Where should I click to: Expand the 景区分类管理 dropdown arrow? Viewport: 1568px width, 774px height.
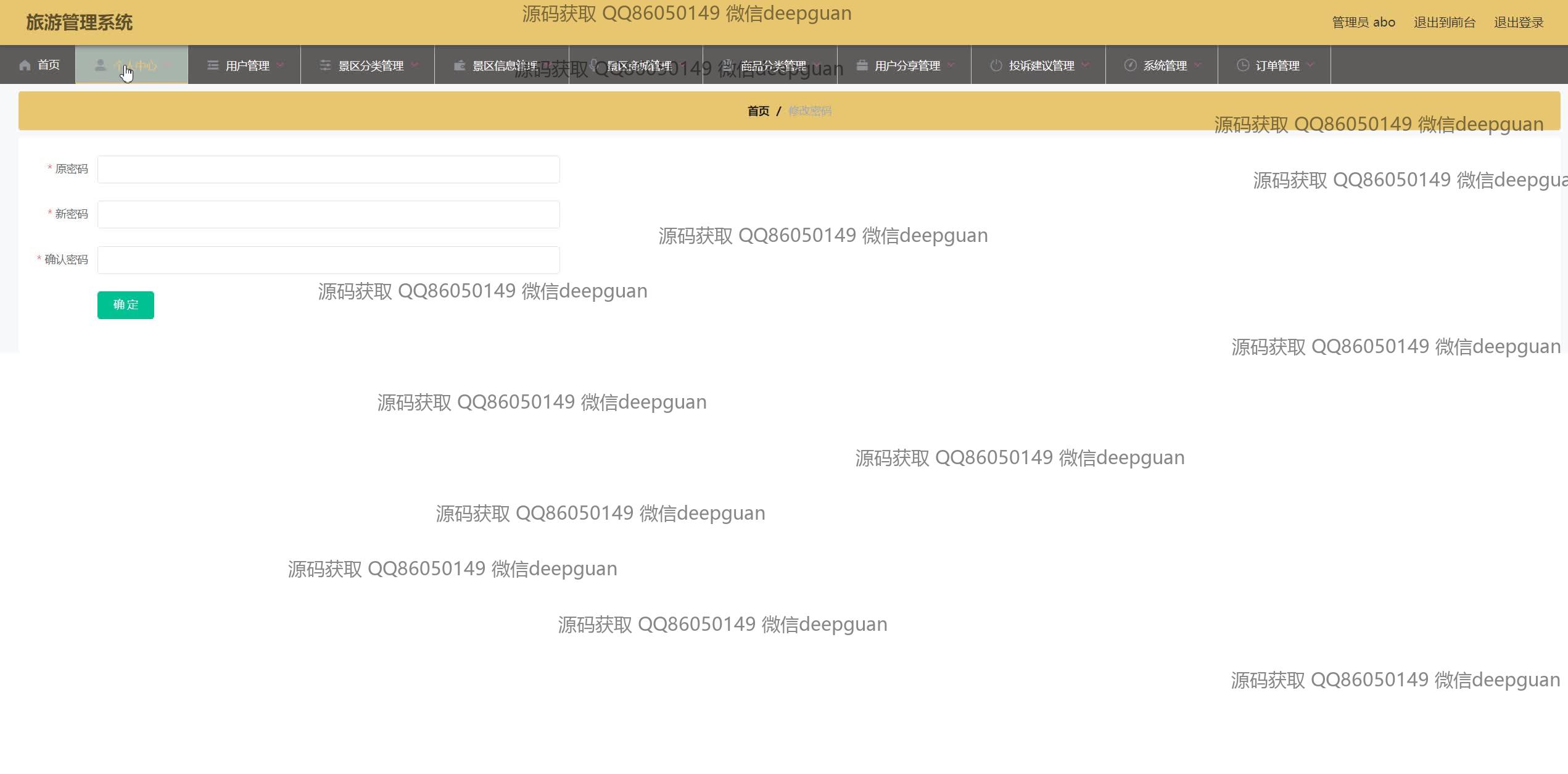[415, 65]
